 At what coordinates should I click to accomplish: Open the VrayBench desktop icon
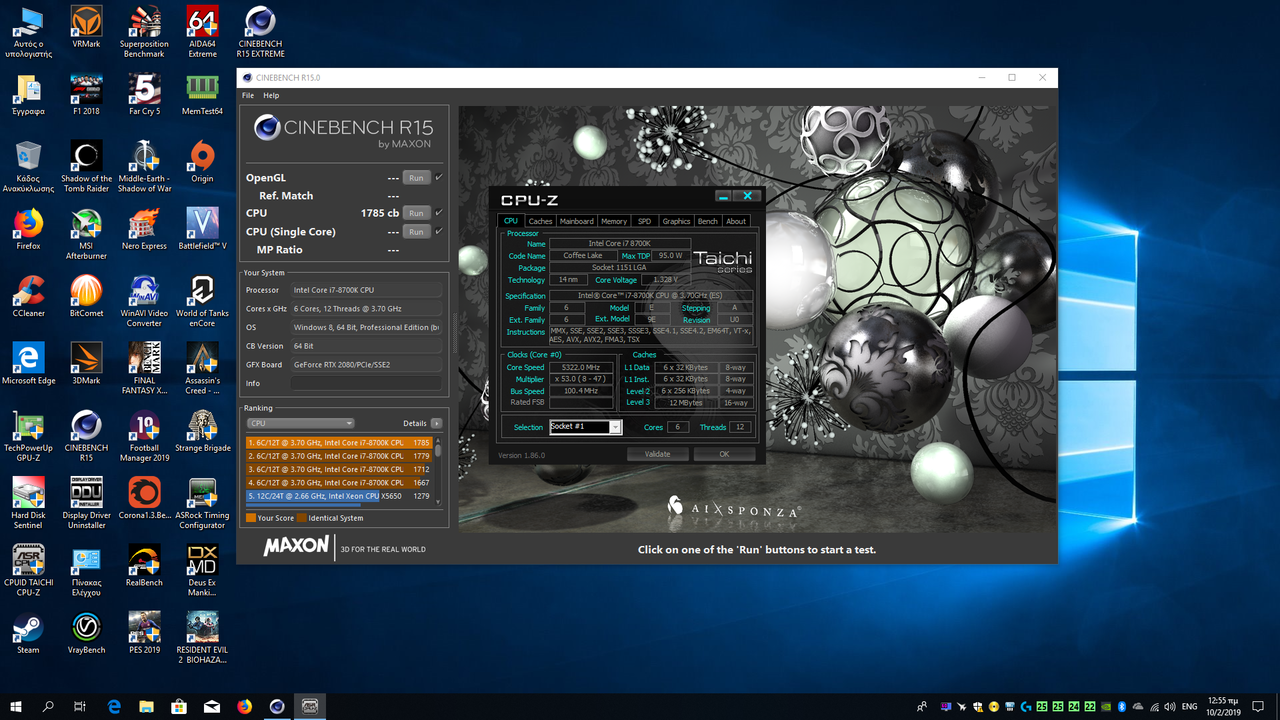(86, 632)
